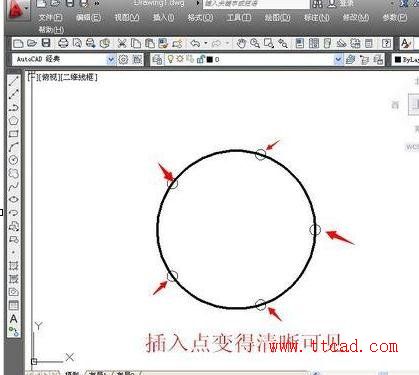Activate the Pan hand tool
This screenshot has height=375, width=419.
pos(241,43)
